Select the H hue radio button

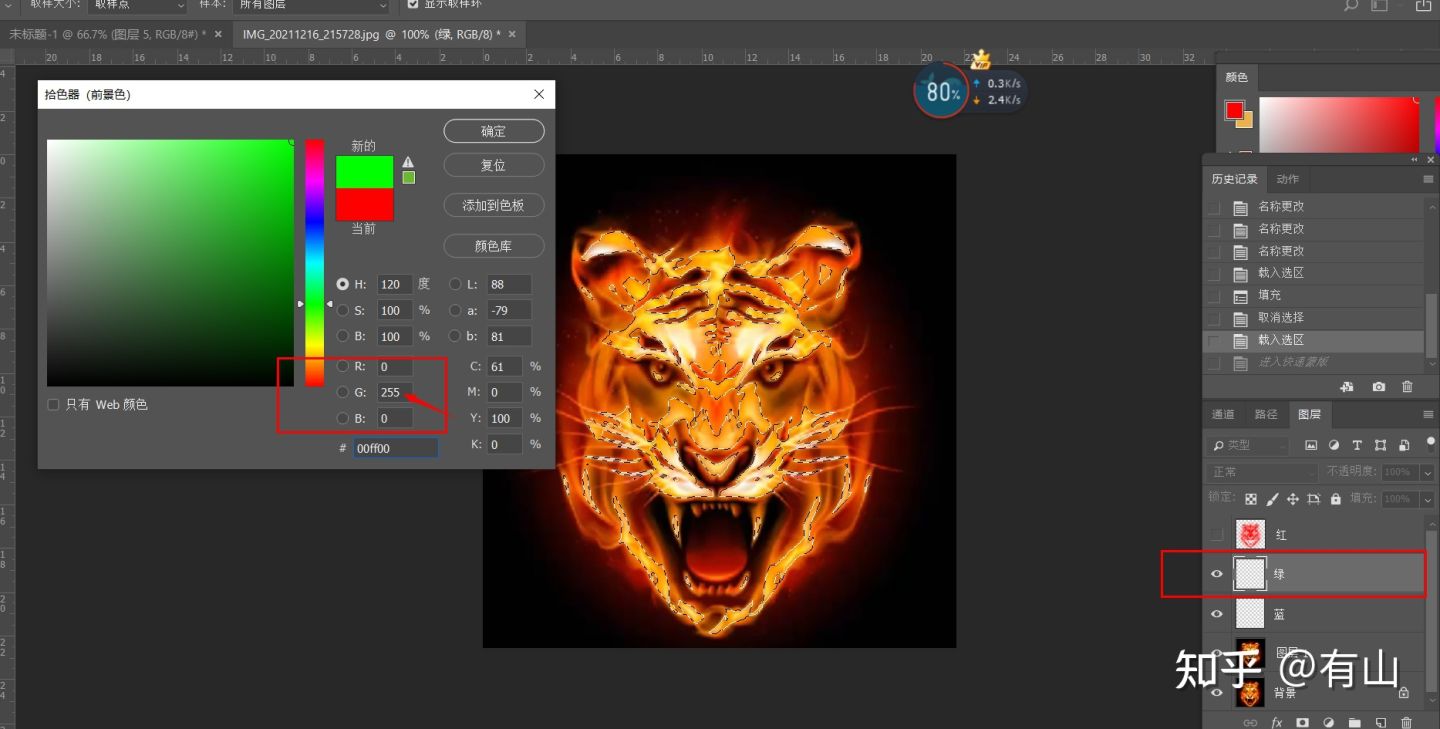pyautogui.click(x=343, y=284)
